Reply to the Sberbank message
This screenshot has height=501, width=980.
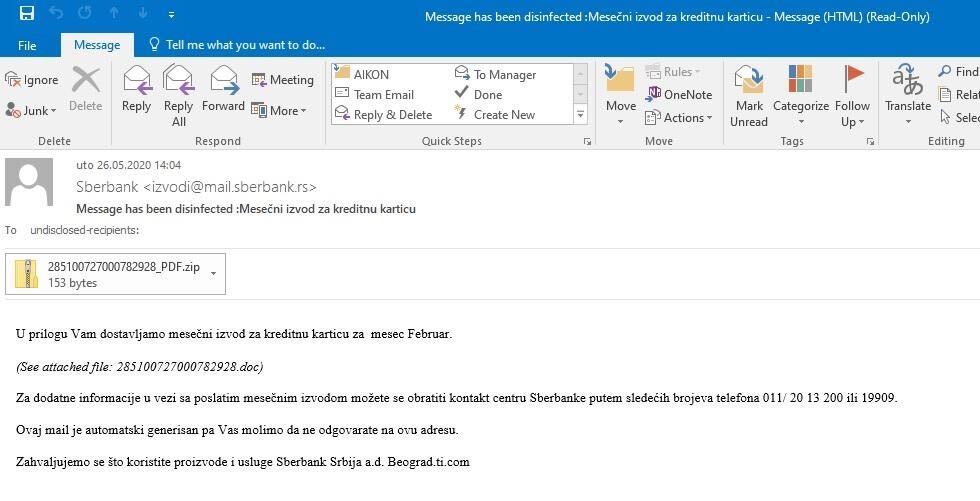point(136,89)
